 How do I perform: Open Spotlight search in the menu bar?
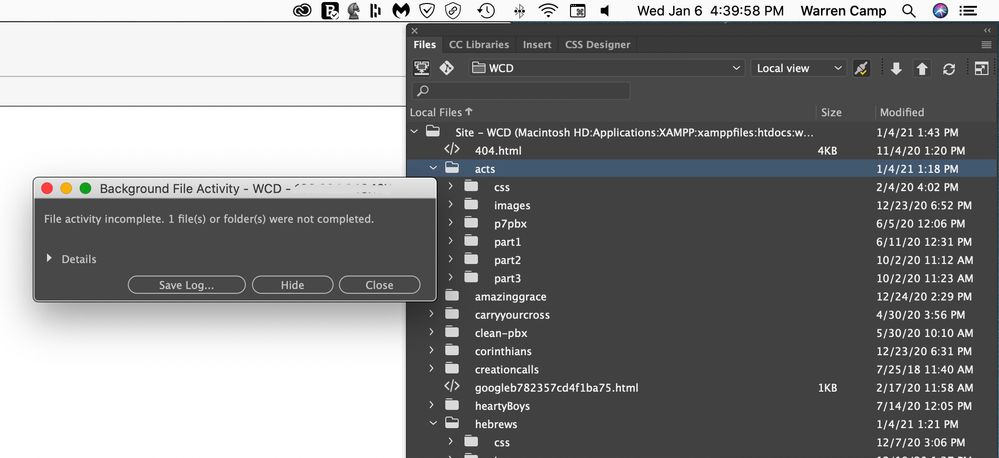click(909, 11)
